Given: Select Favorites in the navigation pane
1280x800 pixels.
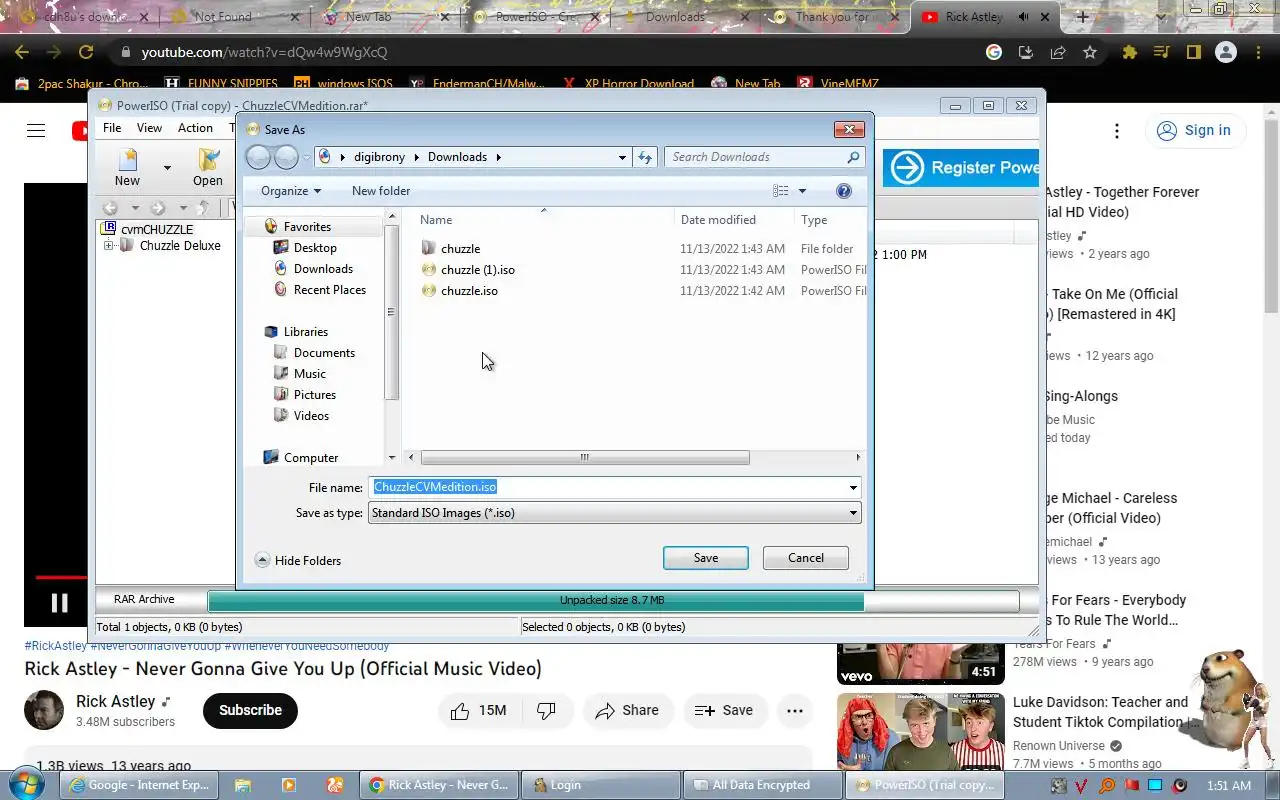Looking at the screenshot, I should tap(306, 227).
